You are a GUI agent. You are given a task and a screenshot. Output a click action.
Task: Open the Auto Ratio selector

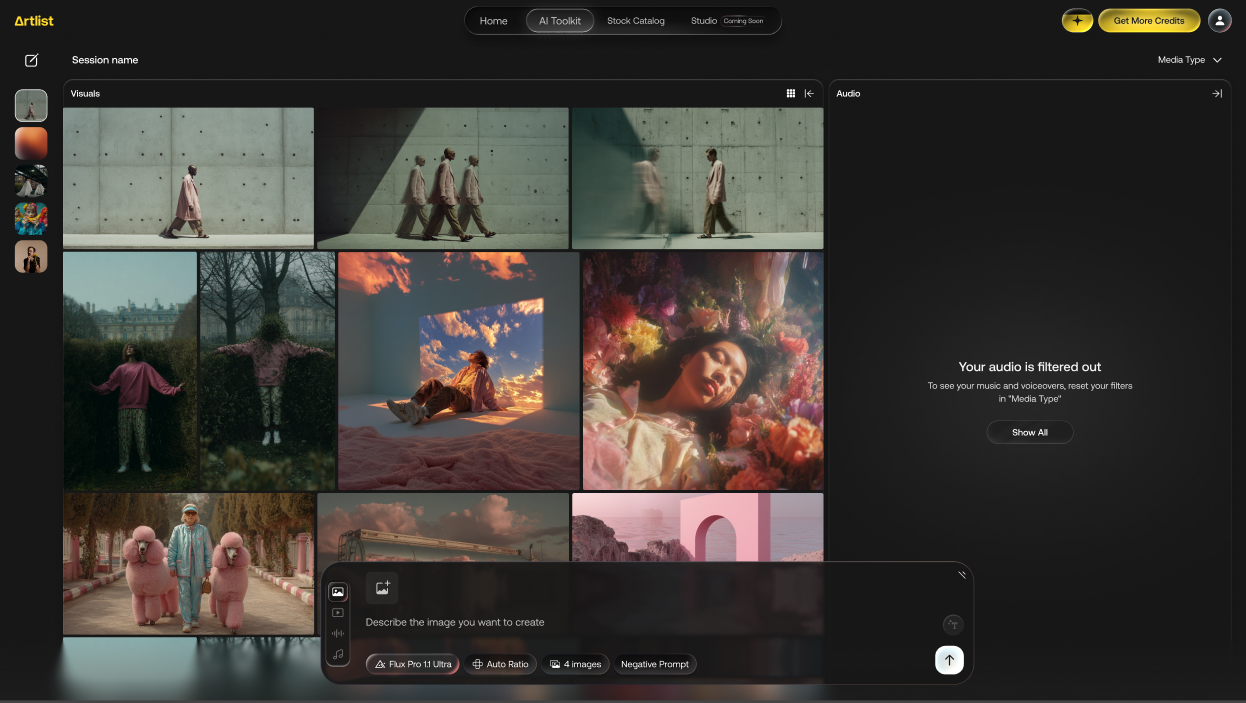point(500,664)
